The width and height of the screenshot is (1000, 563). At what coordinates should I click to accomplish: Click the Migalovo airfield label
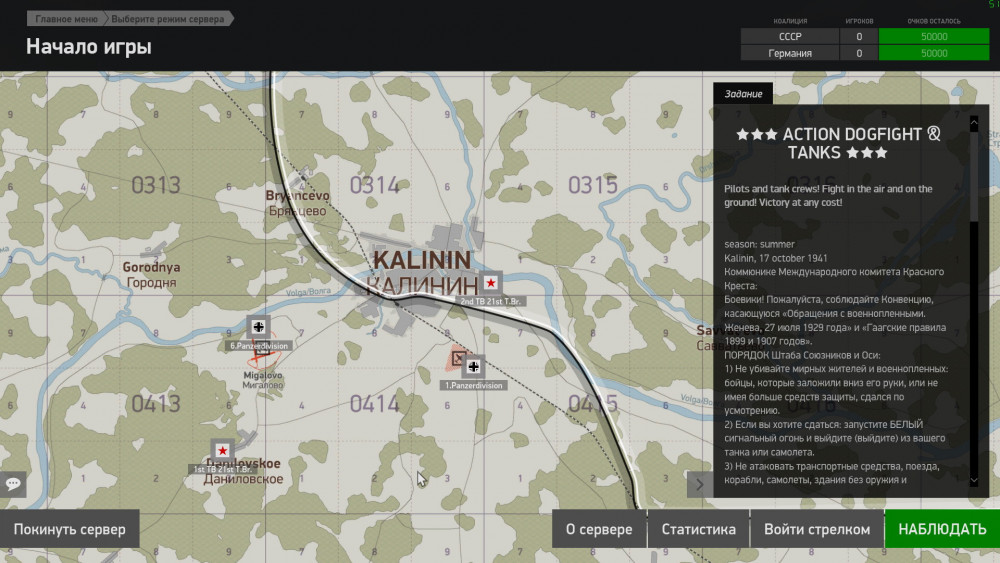pos(263,376)
